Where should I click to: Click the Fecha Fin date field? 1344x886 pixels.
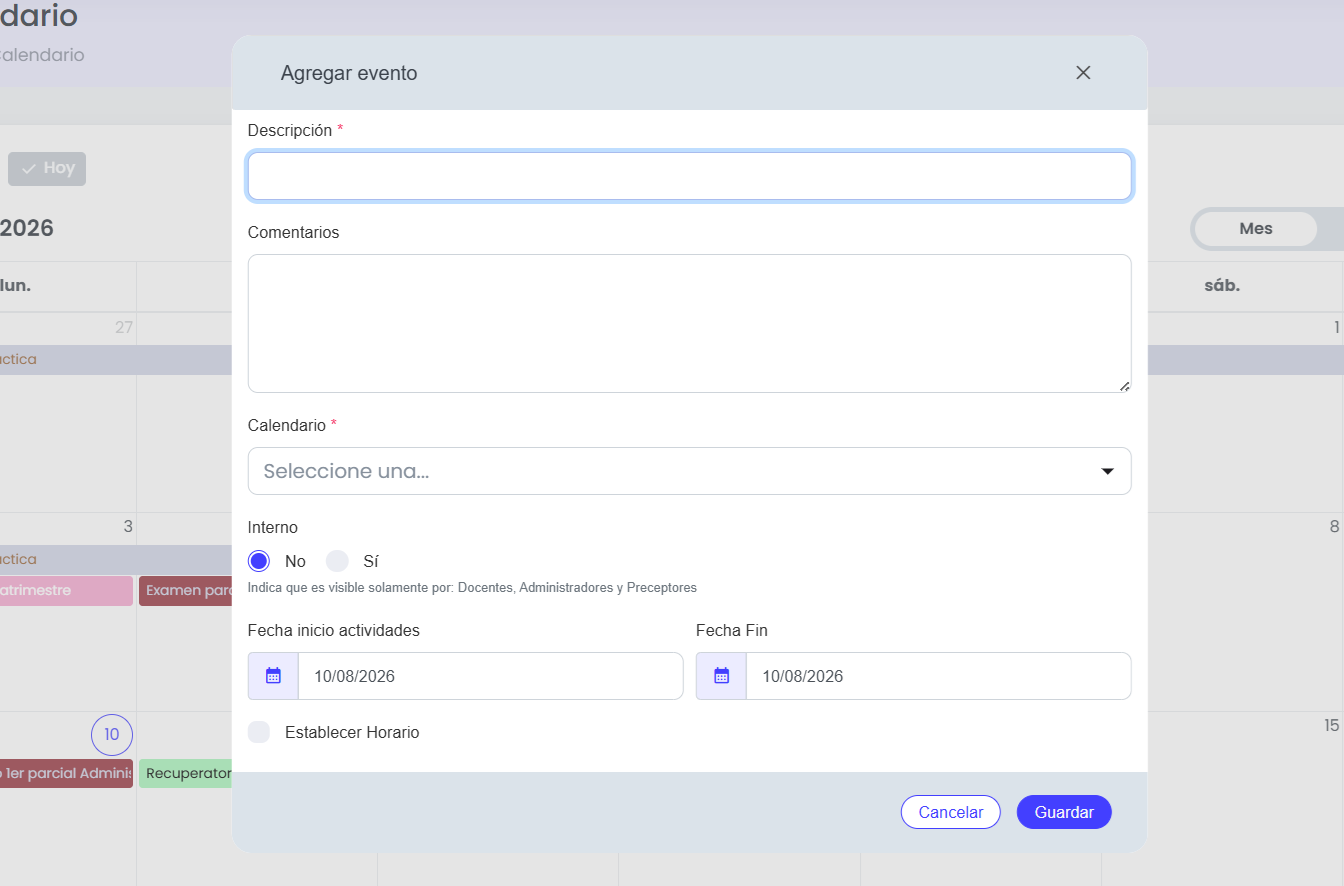pos(938,676)
